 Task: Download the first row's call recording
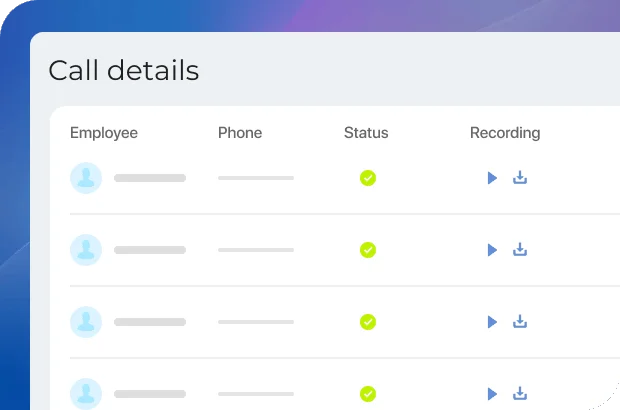point(520,178)
